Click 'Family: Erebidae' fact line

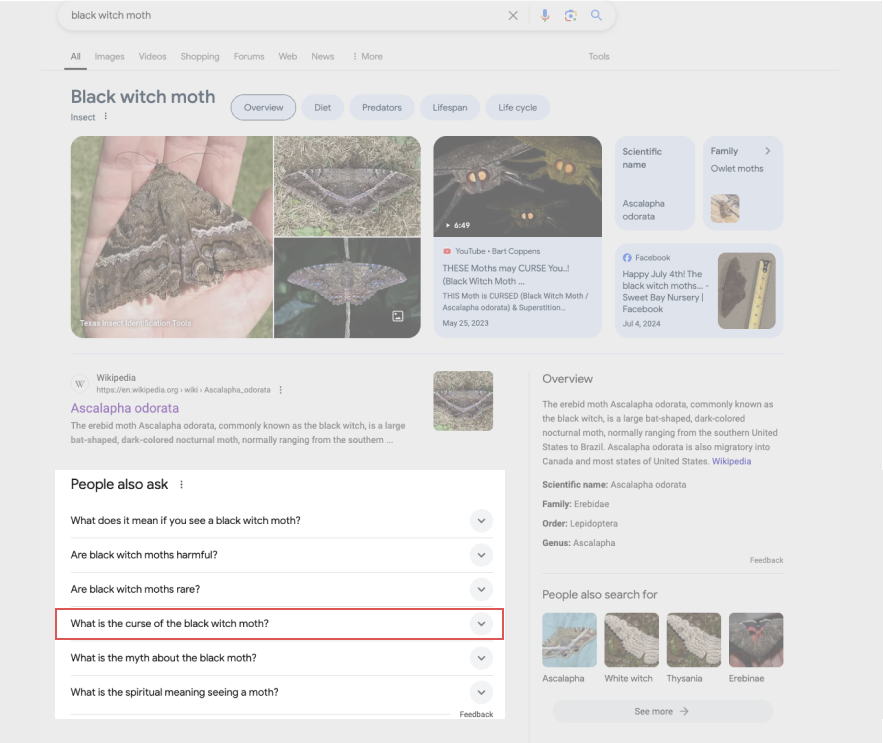coord(576,504)
